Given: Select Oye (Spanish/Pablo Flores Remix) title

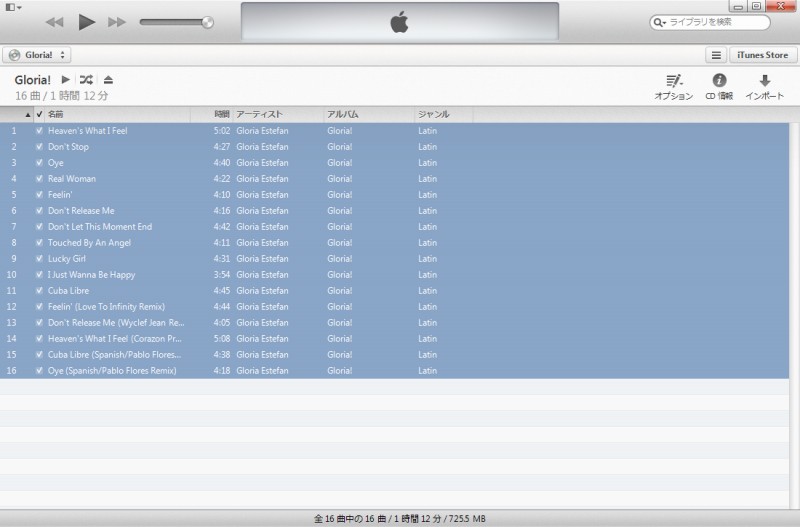Looking at the screenshot, I should 112,370.
